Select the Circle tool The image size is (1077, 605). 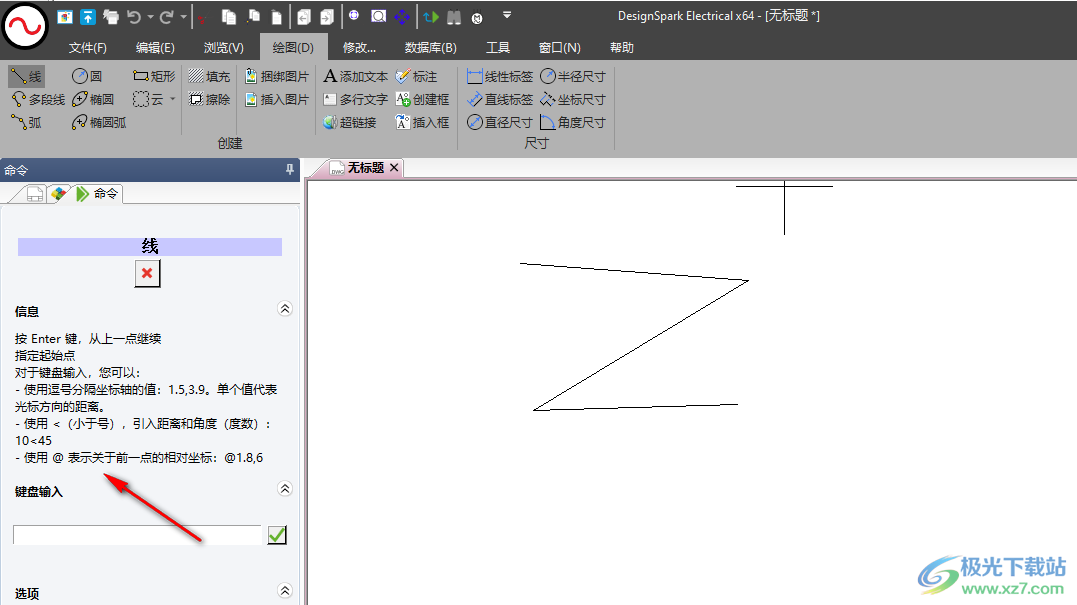click(87, 76)
